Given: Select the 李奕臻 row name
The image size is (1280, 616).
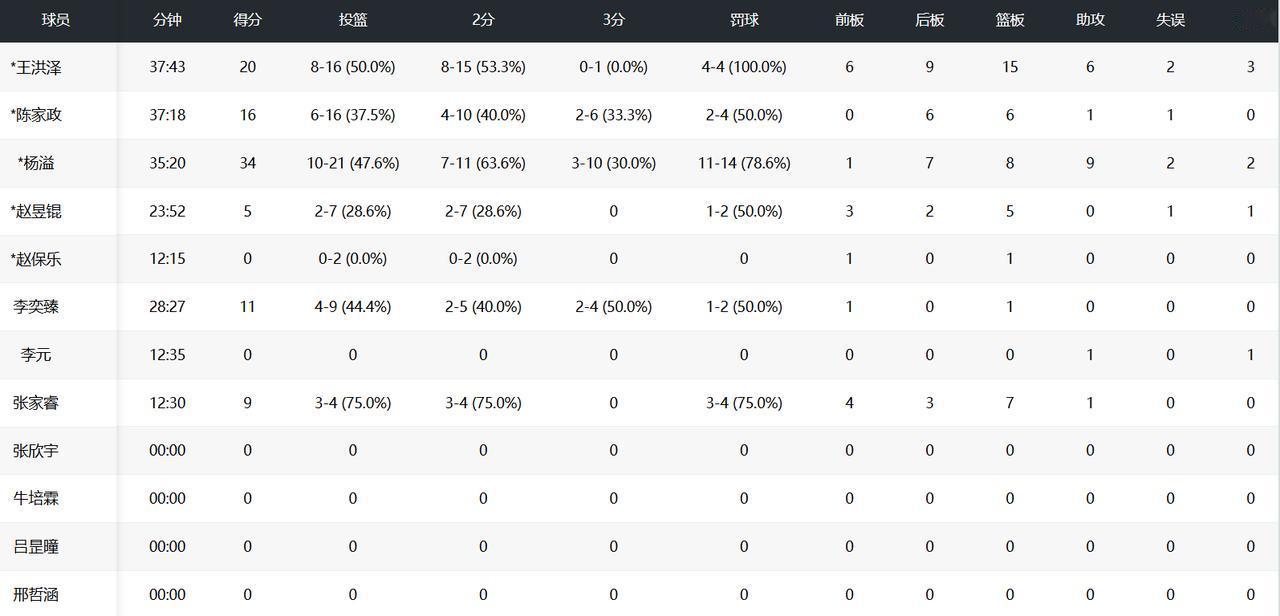Looking at the screenshot, I should 36,307.
